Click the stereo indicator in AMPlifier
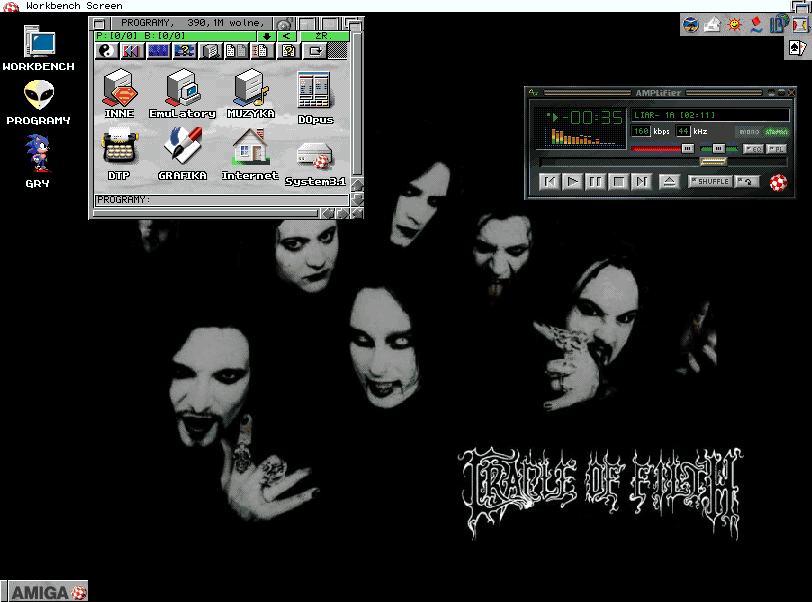Viewport: 812px width, 602px height. [776, 132]
